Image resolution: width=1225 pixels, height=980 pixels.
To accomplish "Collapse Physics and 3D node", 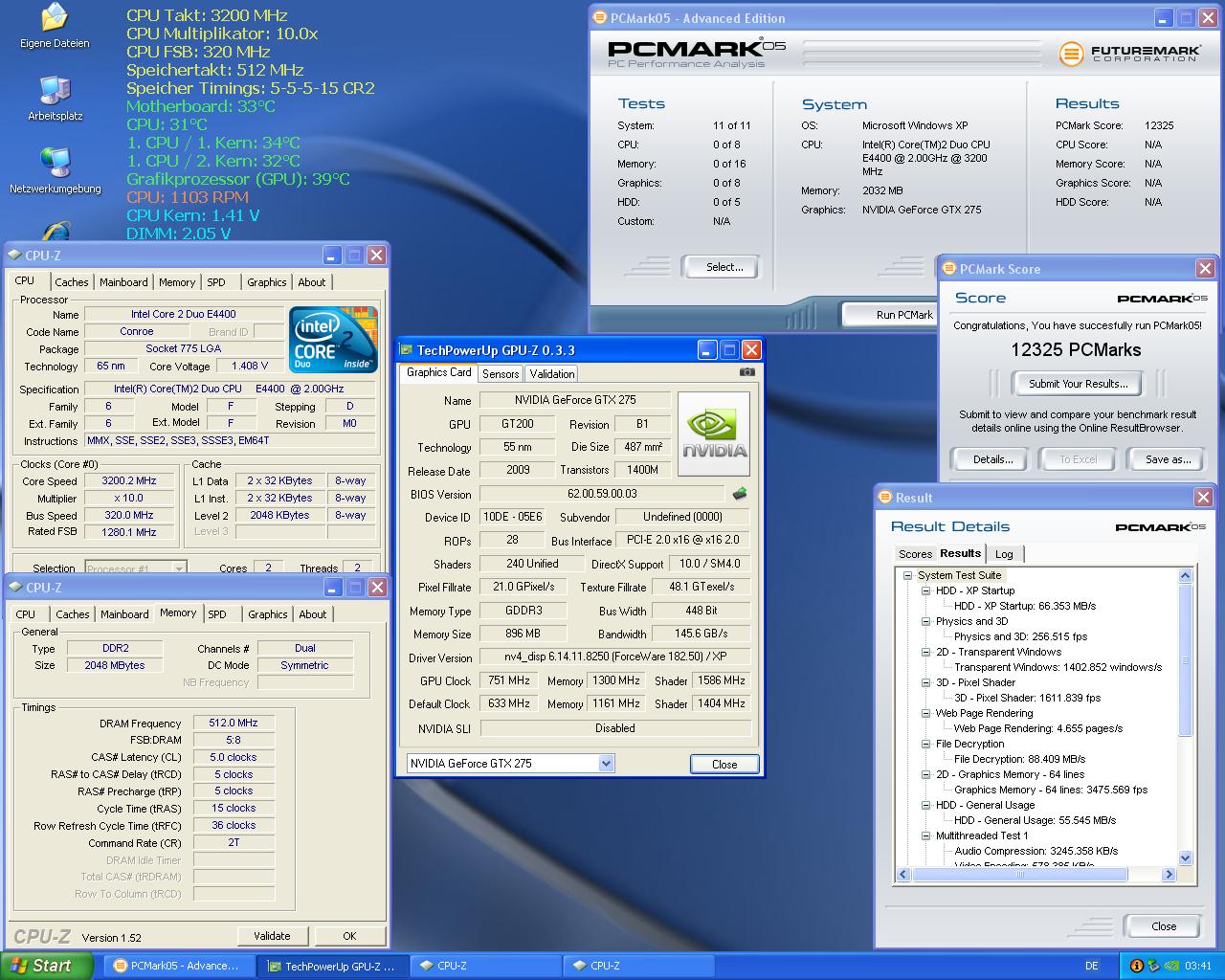I will click(925, 621).
